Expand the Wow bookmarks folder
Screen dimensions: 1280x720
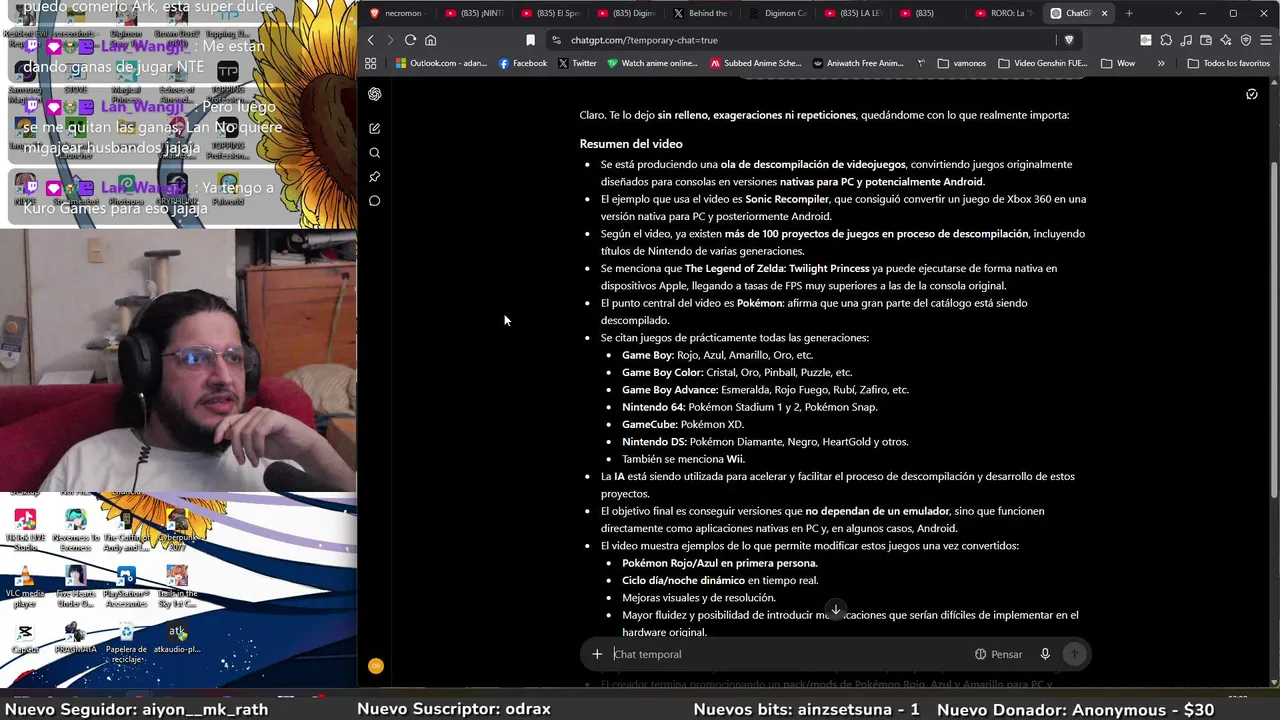1118,63
